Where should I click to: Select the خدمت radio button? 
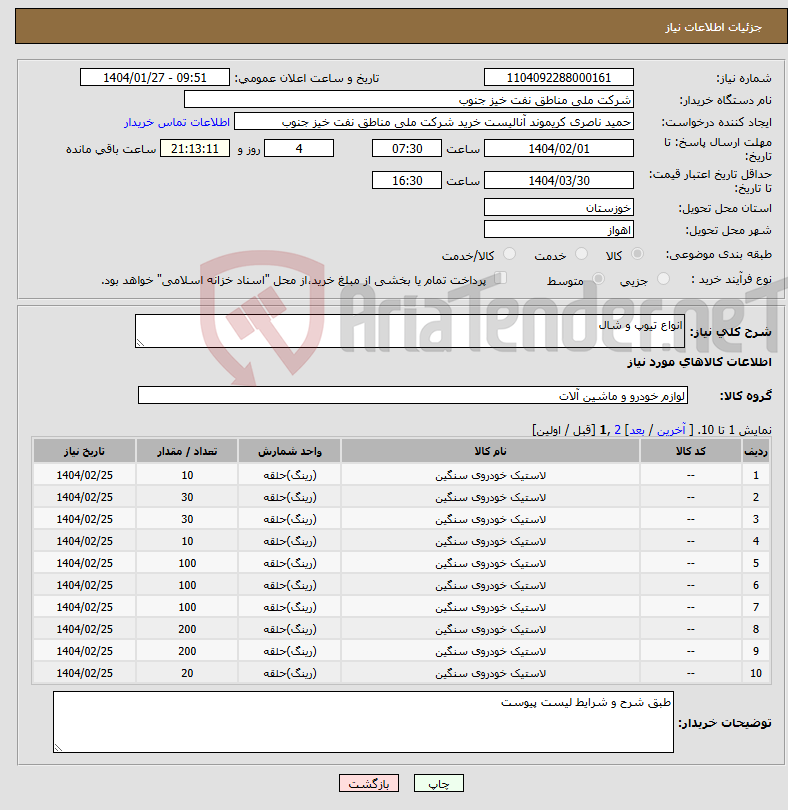[x=581, y=254]
